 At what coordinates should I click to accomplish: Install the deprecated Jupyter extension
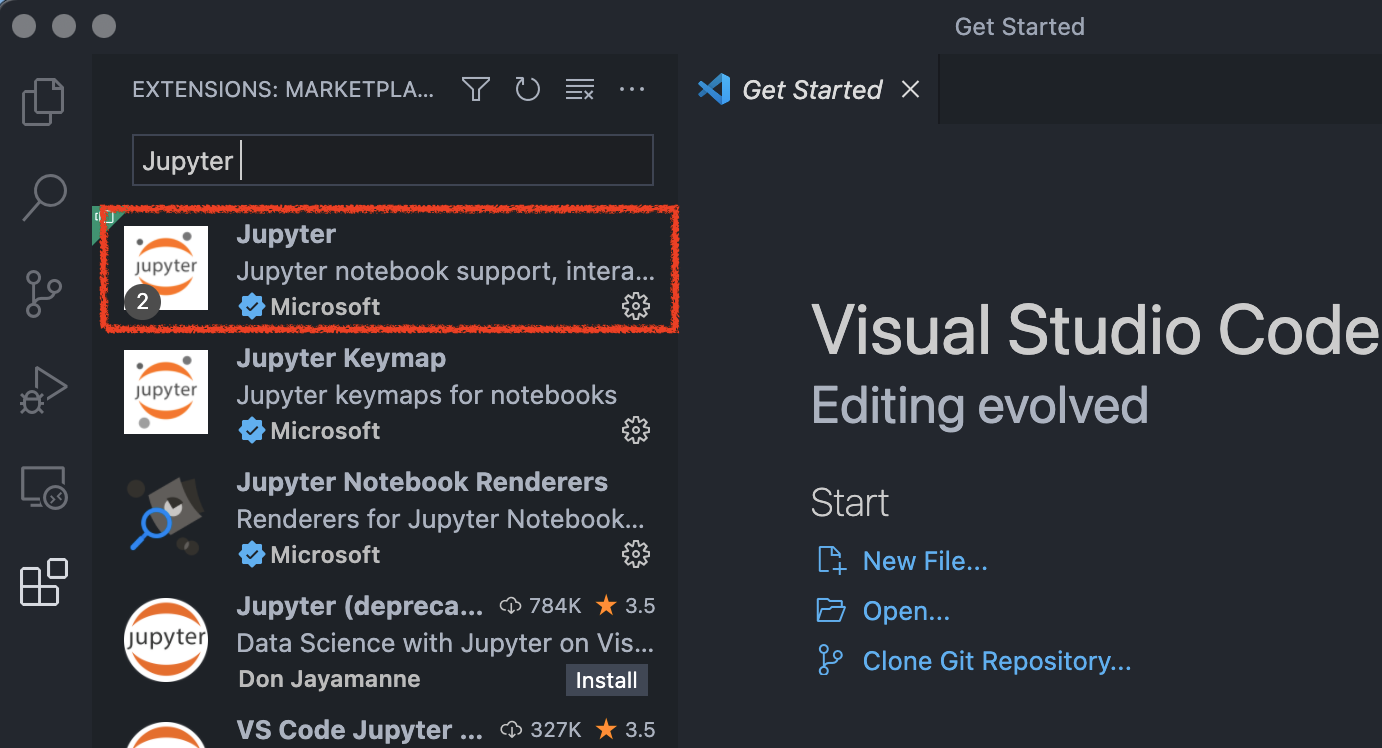click(x=606, y=679)
